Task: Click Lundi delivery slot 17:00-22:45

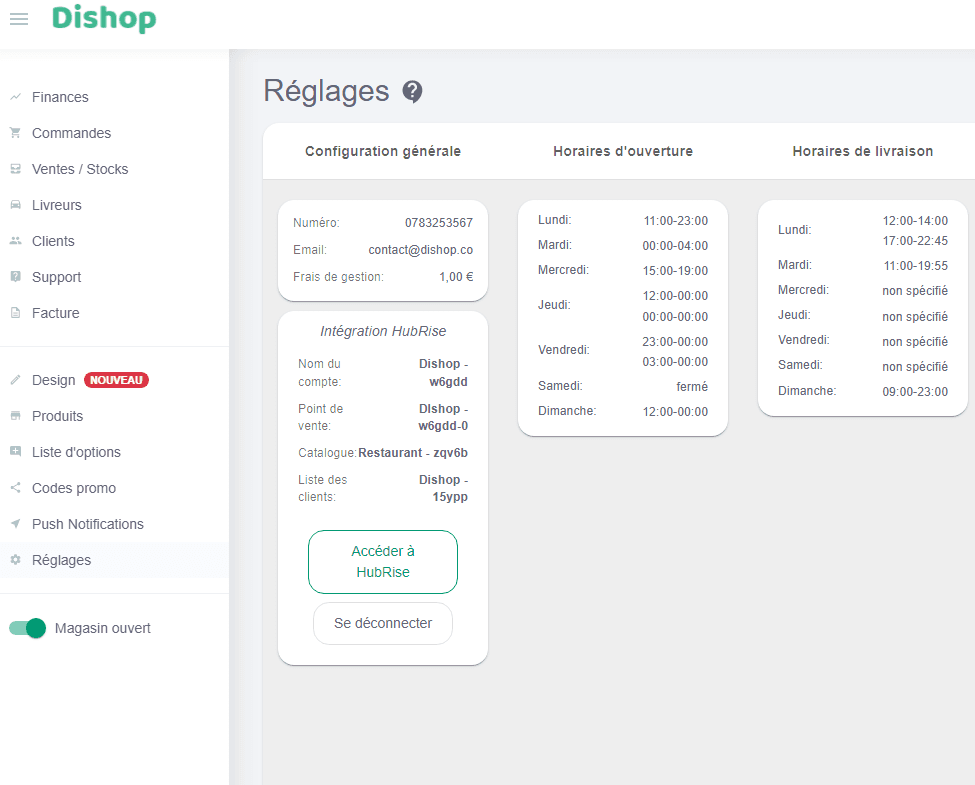Action: coord(915,241)
